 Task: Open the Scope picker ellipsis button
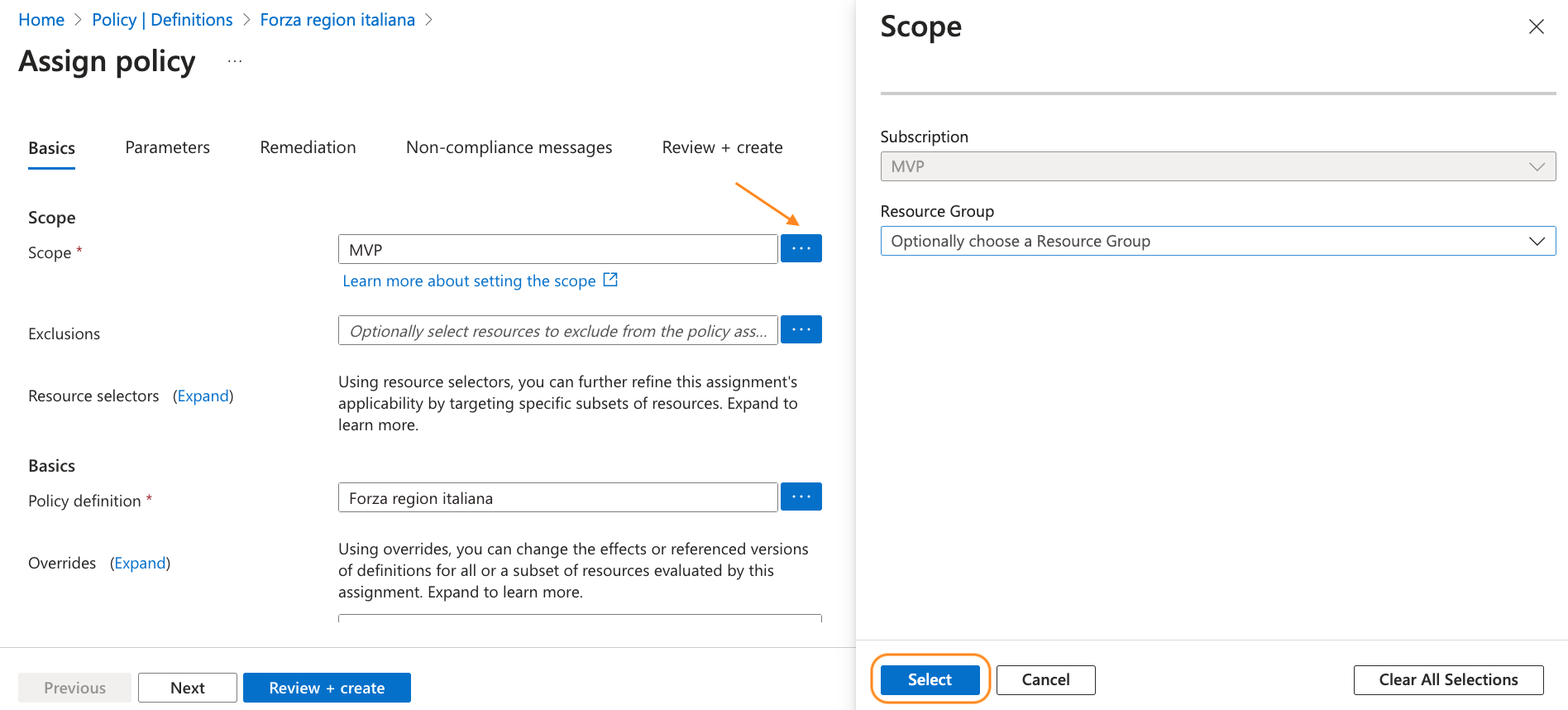coord(801,248)
